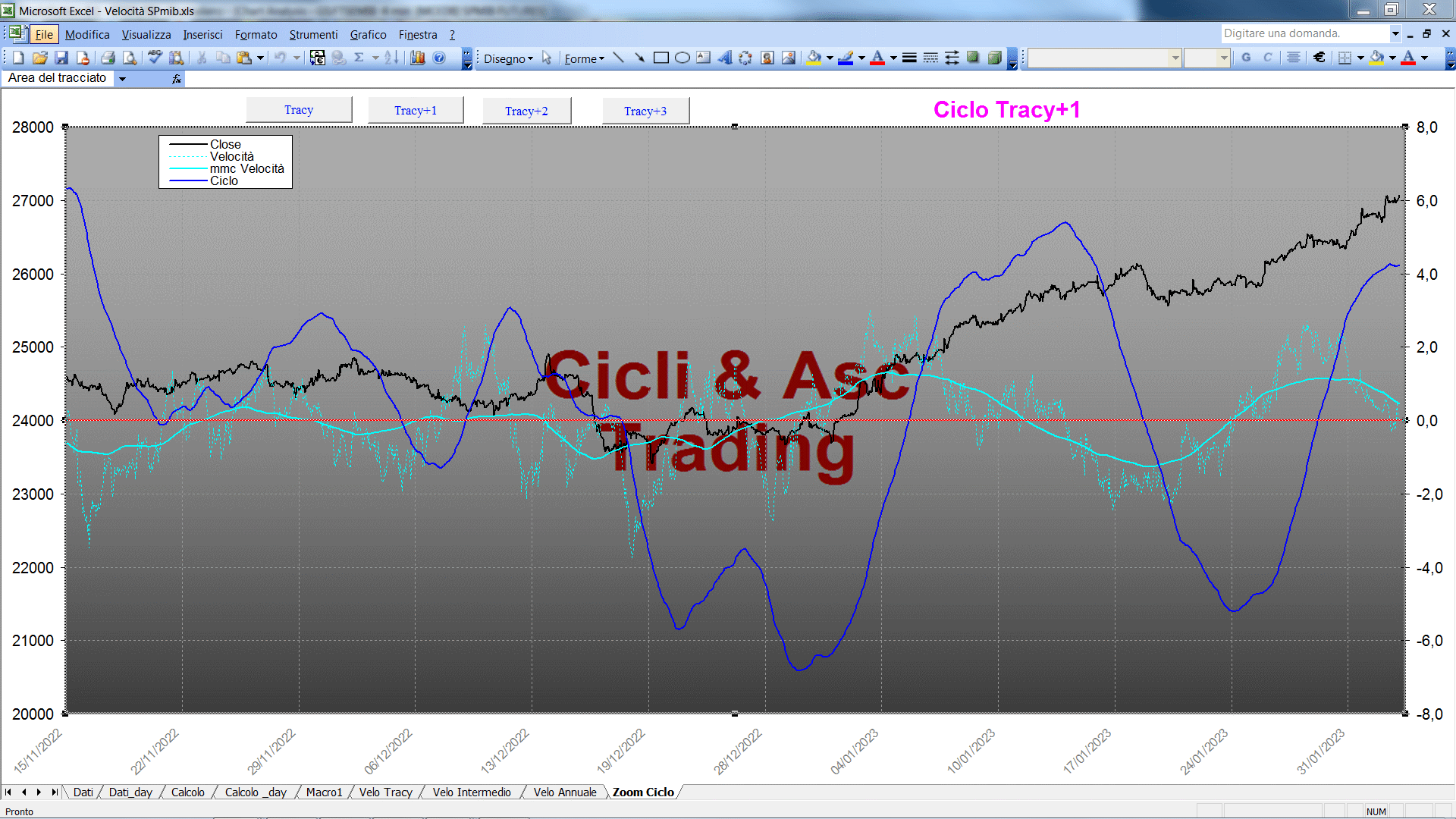Viewport: 1456px width, 819px height.
Task: Expand the Borders dropdown arrow
Action: pos(1360,58)
